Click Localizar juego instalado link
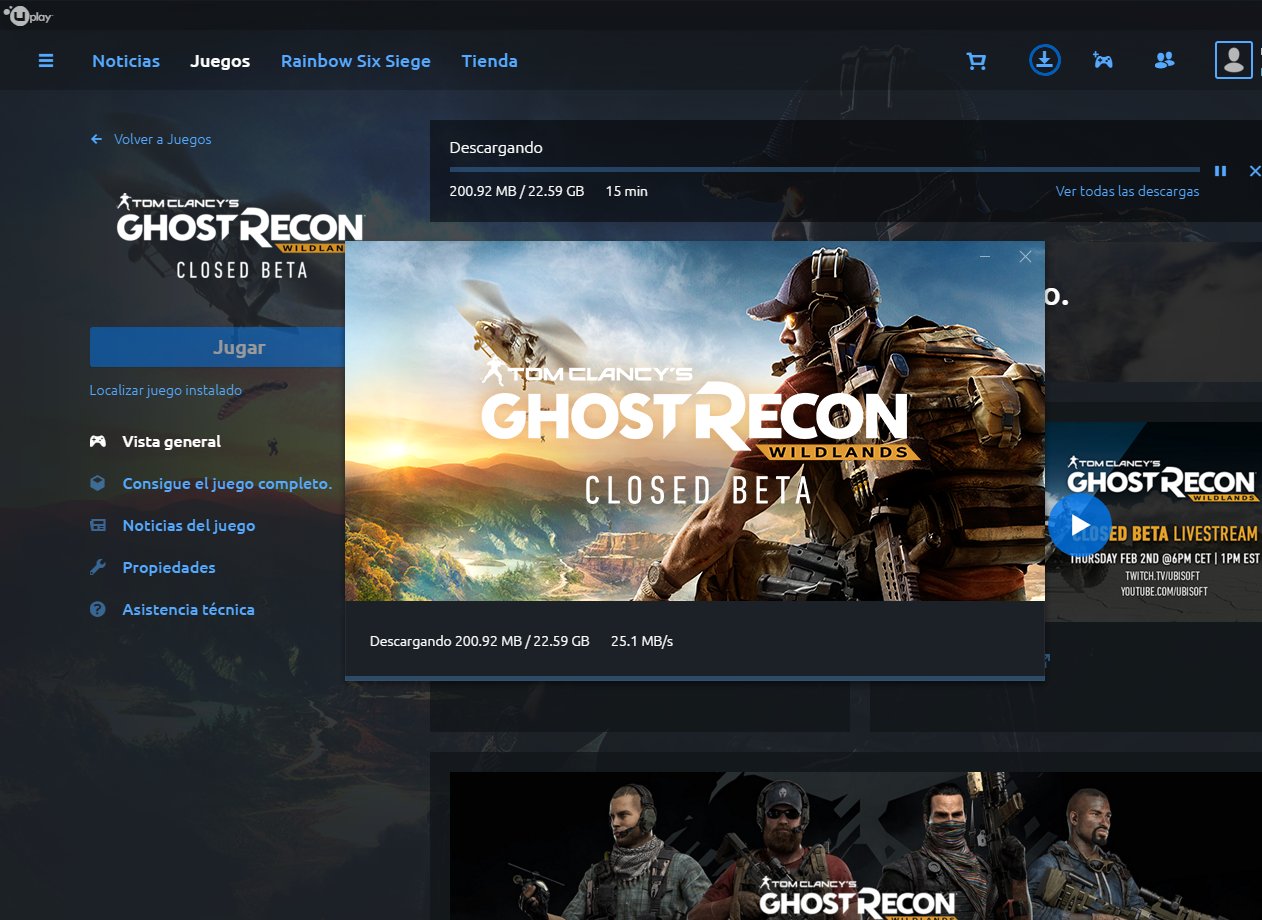 pyautogui.click(x=166, y=390)
